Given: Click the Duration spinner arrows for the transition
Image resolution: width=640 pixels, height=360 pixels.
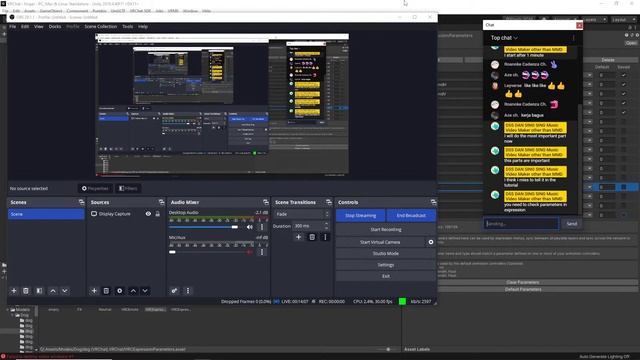Looking at the screenshot, I should coord(327,226).
